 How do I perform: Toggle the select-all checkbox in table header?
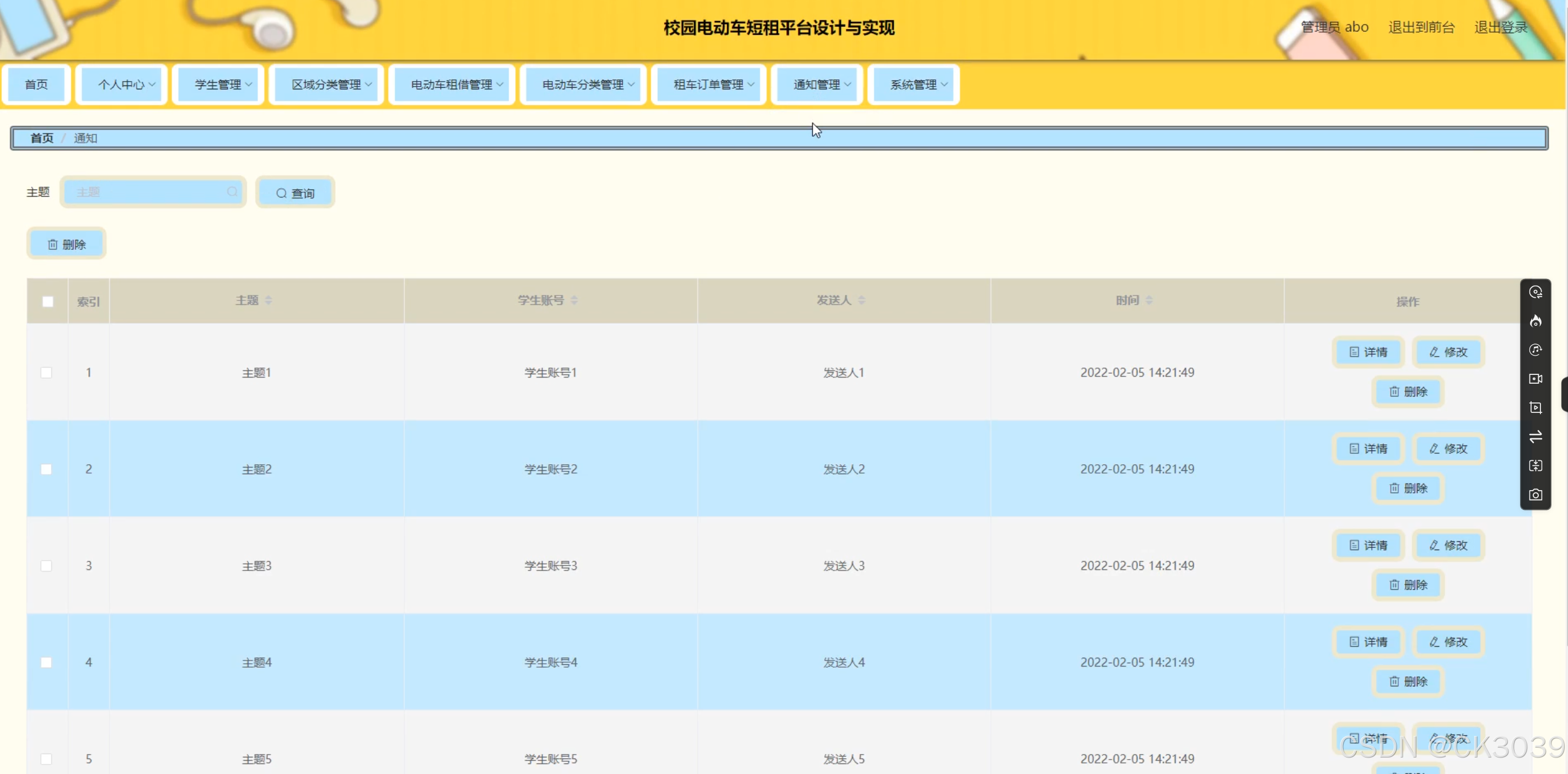click(47, 301)
